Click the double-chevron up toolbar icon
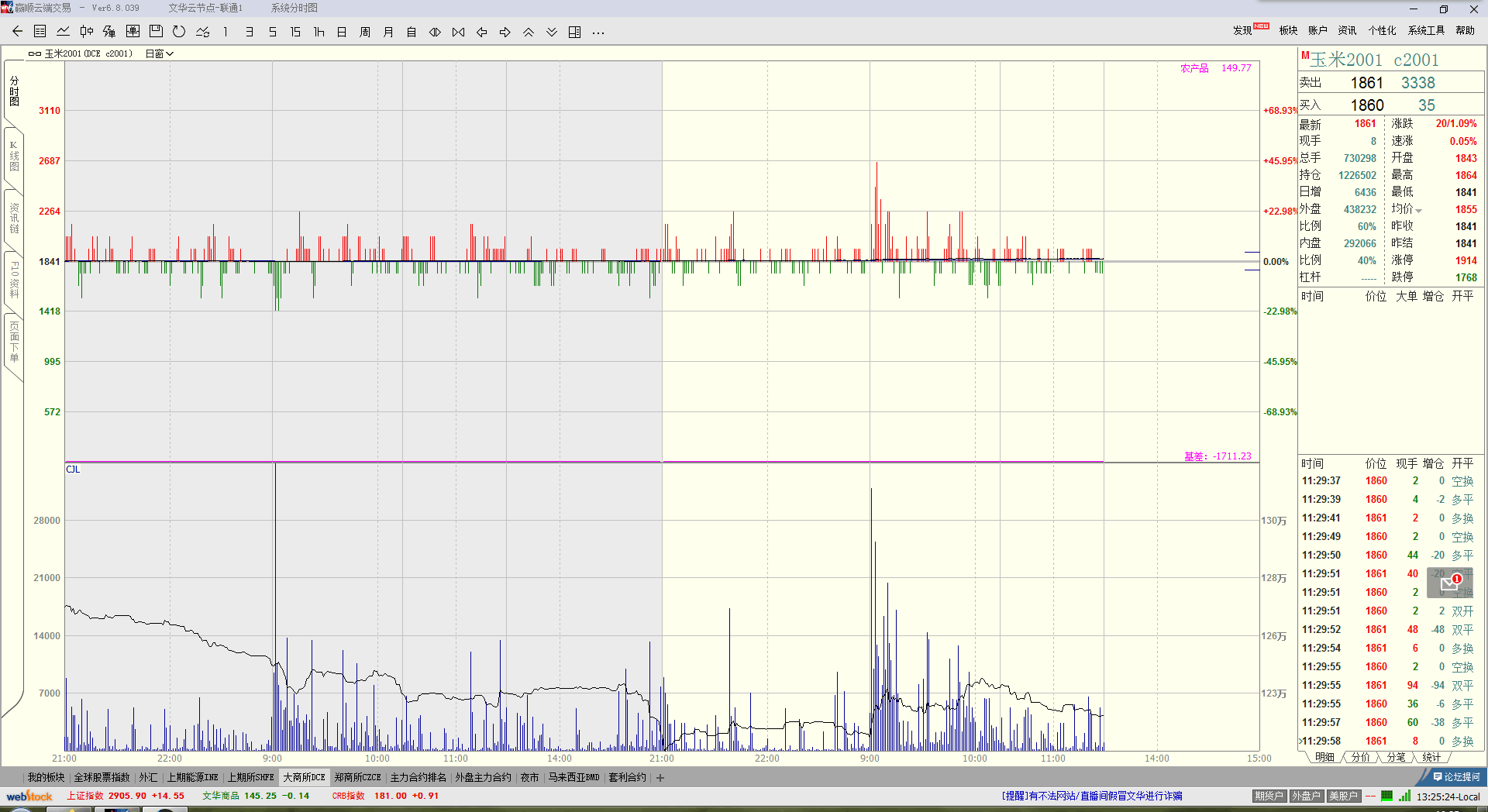The image size is (1488, 812). pos(529,32)
